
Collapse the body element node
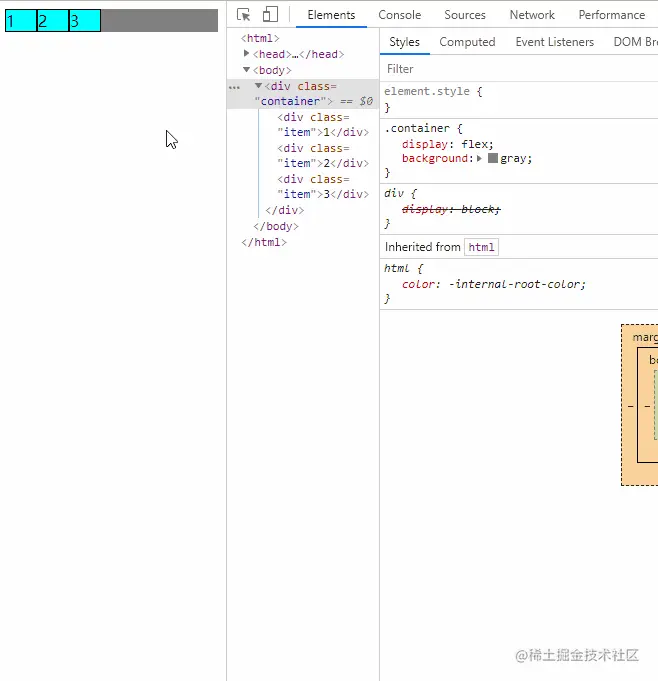[x=246, y=69]
